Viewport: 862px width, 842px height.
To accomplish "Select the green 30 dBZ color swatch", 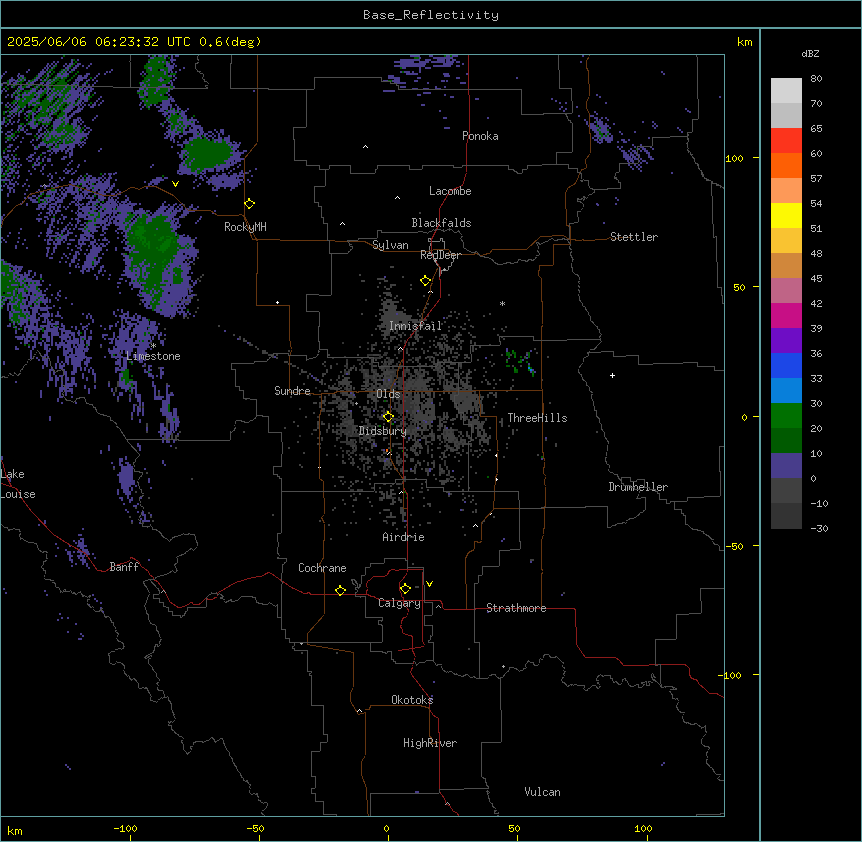I will [x=786, y=415].
